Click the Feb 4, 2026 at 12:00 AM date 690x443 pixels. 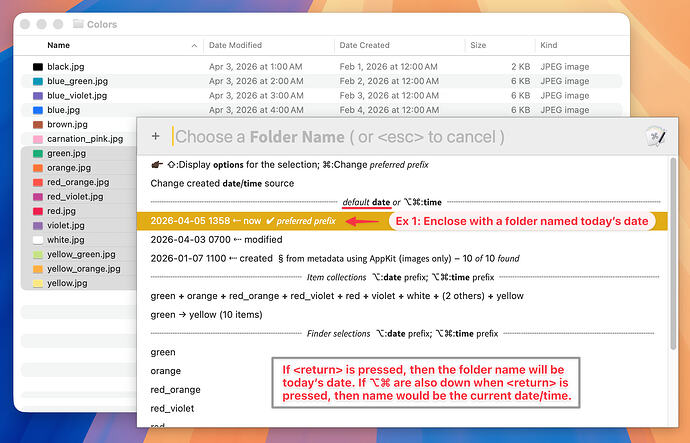click(x=389, y=110)
